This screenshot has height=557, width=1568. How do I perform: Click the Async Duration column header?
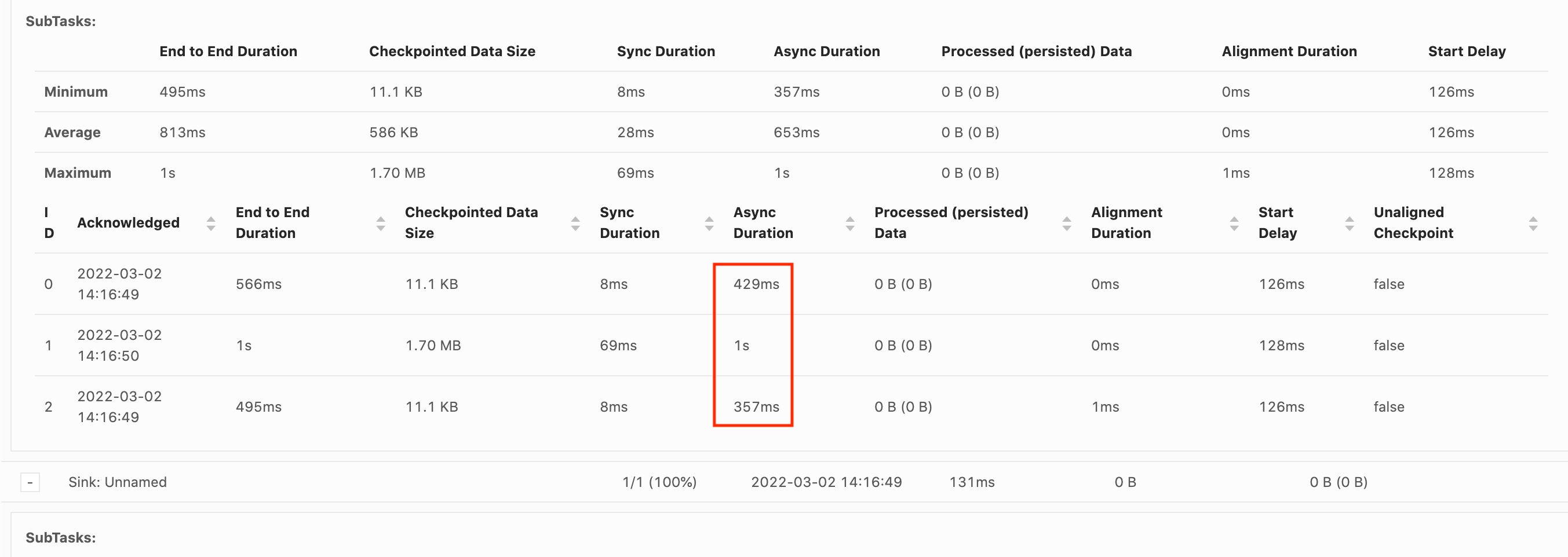point(763,222)
